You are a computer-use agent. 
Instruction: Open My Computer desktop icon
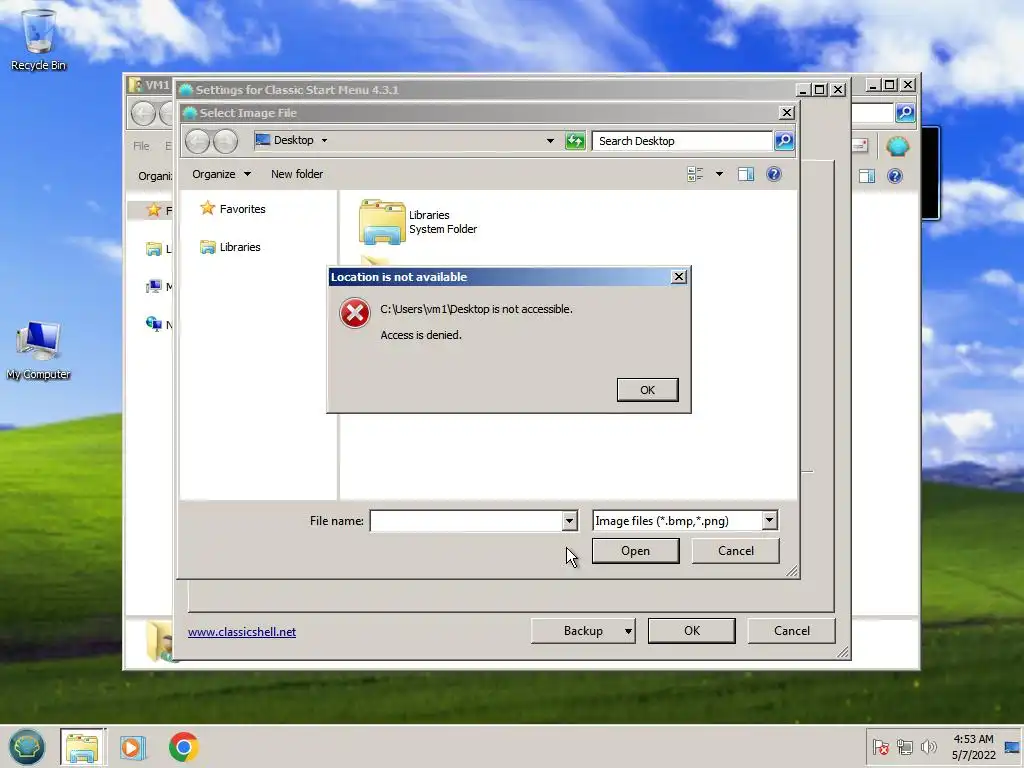click(x=38, y=350)
